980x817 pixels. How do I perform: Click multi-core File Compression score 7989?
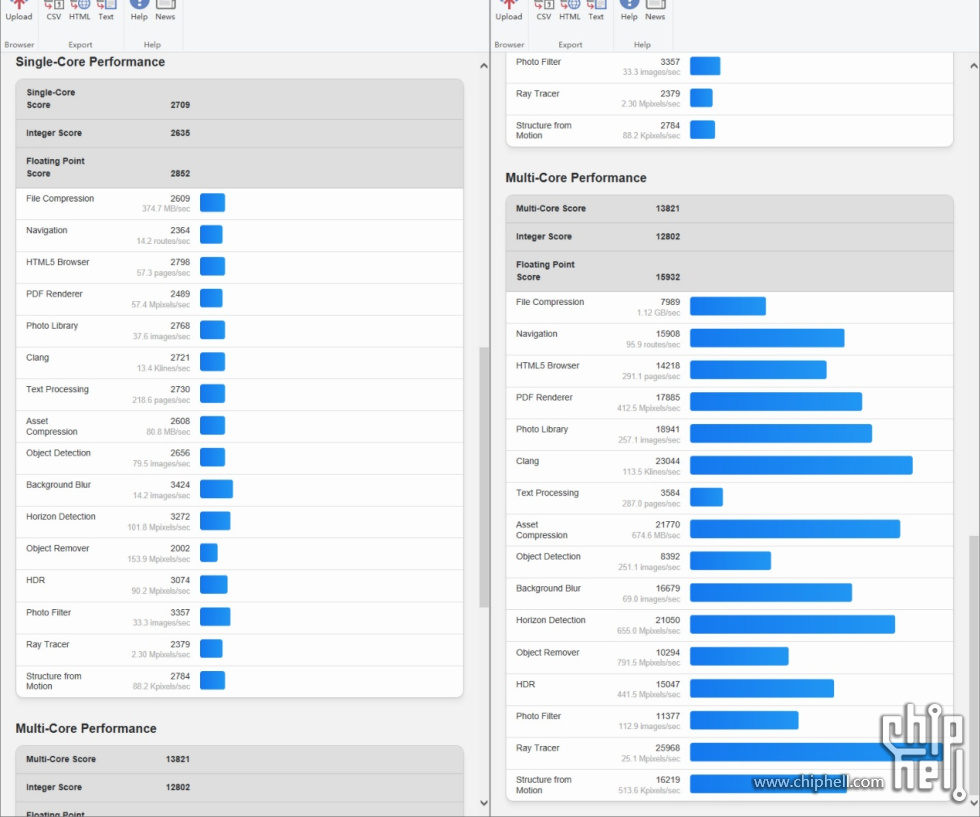click(670, 302)
